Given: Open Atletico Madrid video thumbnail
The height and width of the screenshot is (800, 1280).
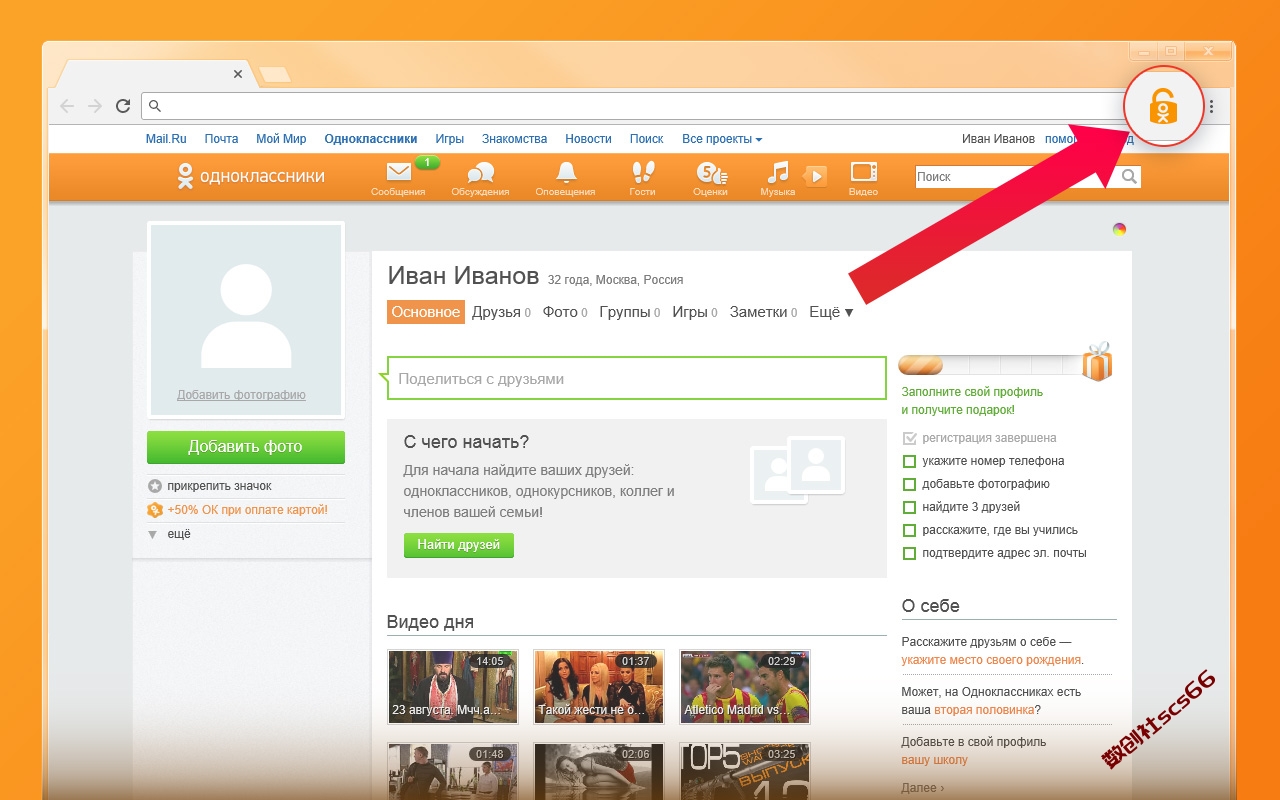Looking at the screenshot, I should (745, 687).
